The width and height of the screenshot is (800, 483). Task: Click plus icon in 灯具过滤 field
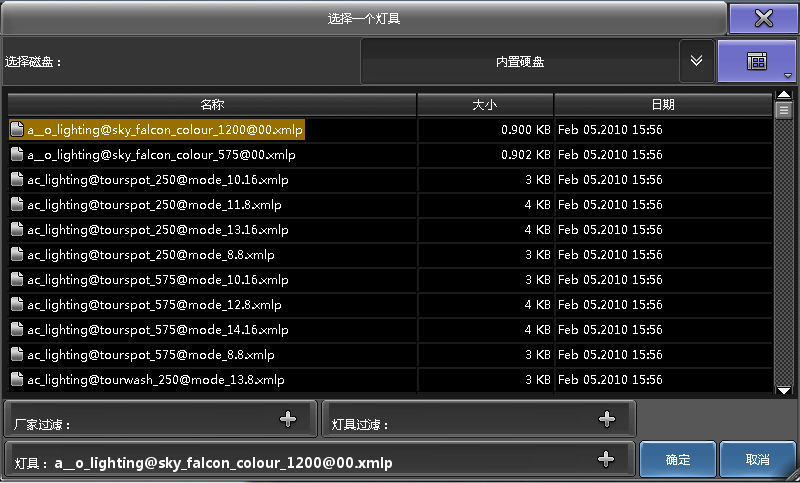tap(607, 419)
